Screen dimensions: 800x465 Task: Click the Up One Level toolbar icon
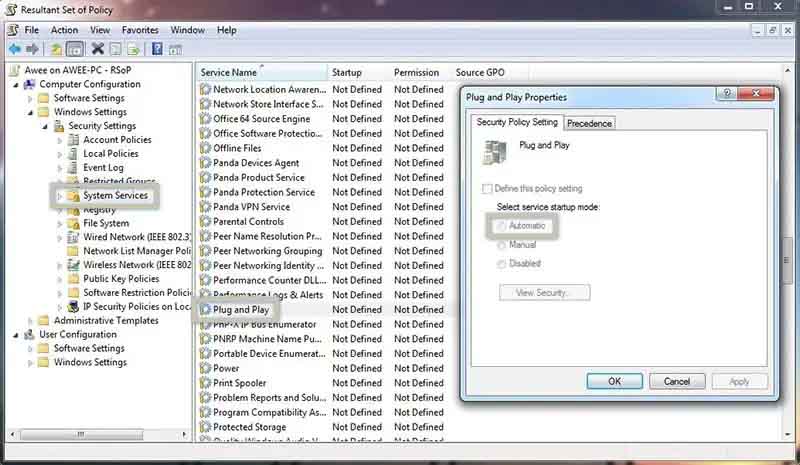click(56, 49)
